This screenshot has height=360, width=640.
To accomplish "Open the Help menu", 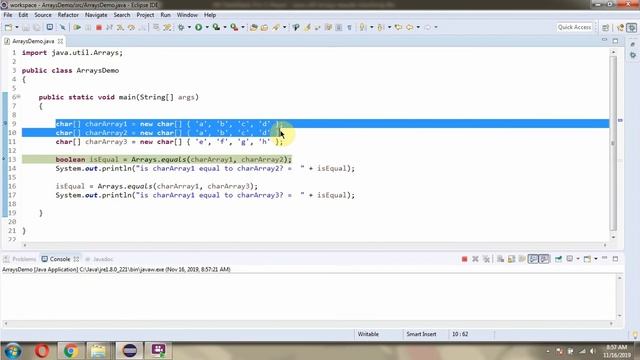I will point(210,15).
